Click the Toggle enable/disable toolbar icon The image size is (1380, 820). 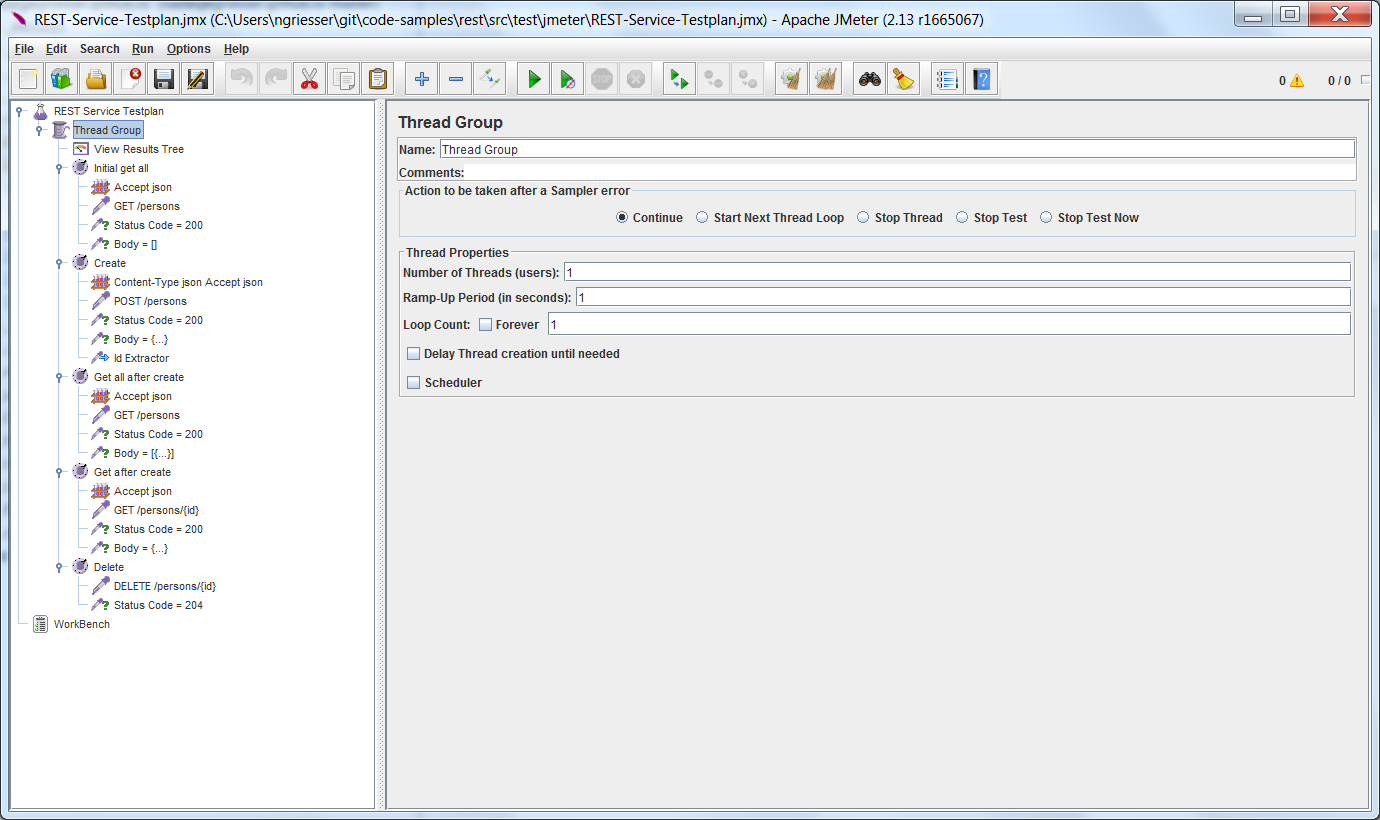tap(490, 79)
